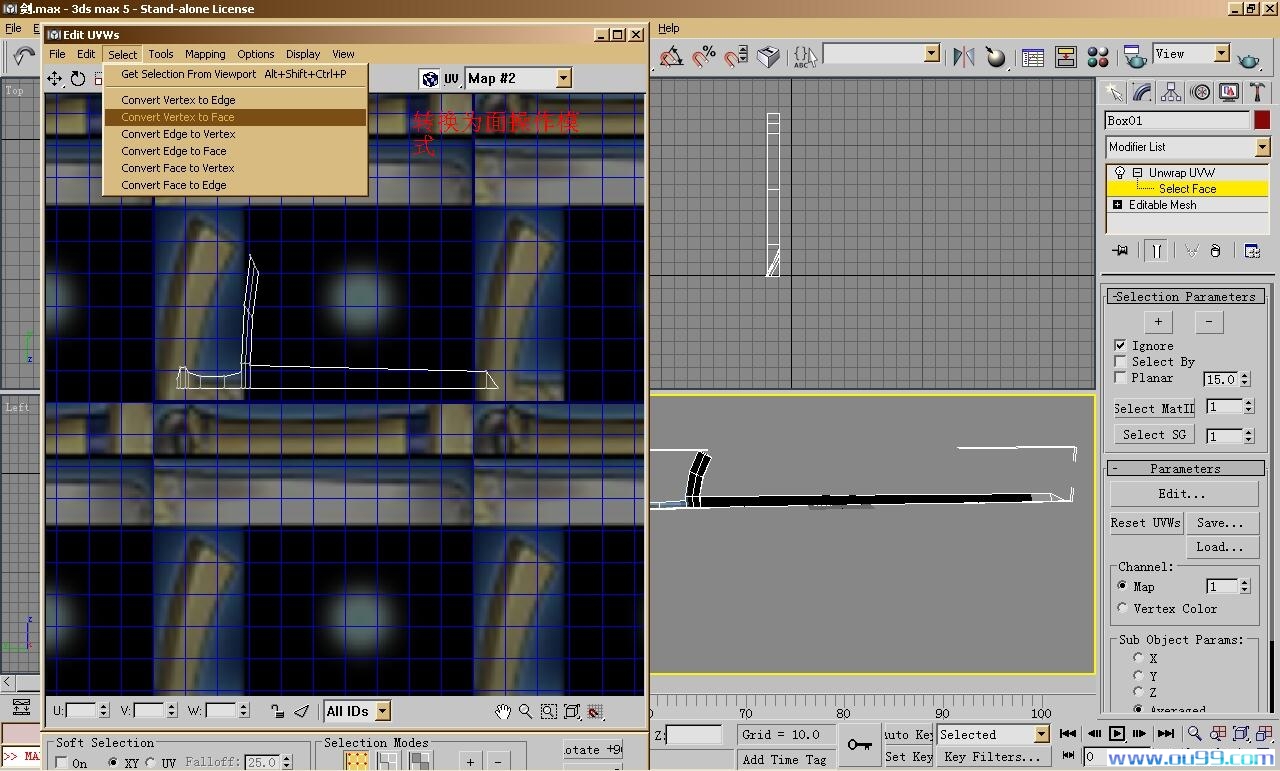The image size is (1280, 771).
Task: Open the Curve Editor icon
Action: click(1033, 57)
